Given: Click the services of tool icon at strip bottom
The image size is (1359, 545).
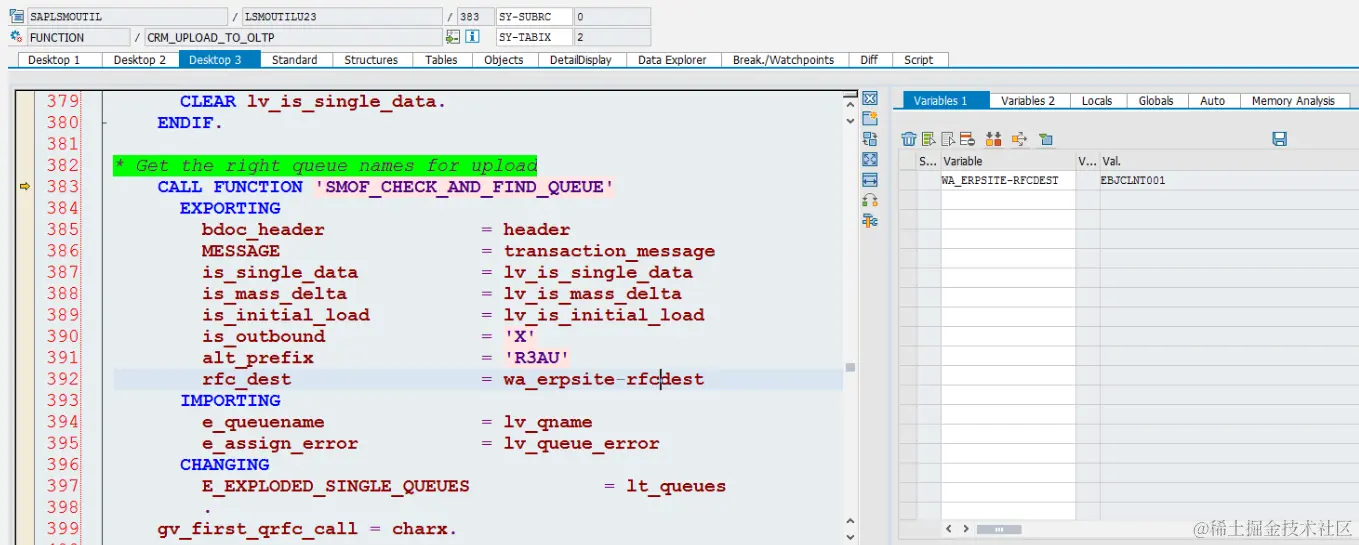Looking at the screenshot, I should [x=870, y=220].
